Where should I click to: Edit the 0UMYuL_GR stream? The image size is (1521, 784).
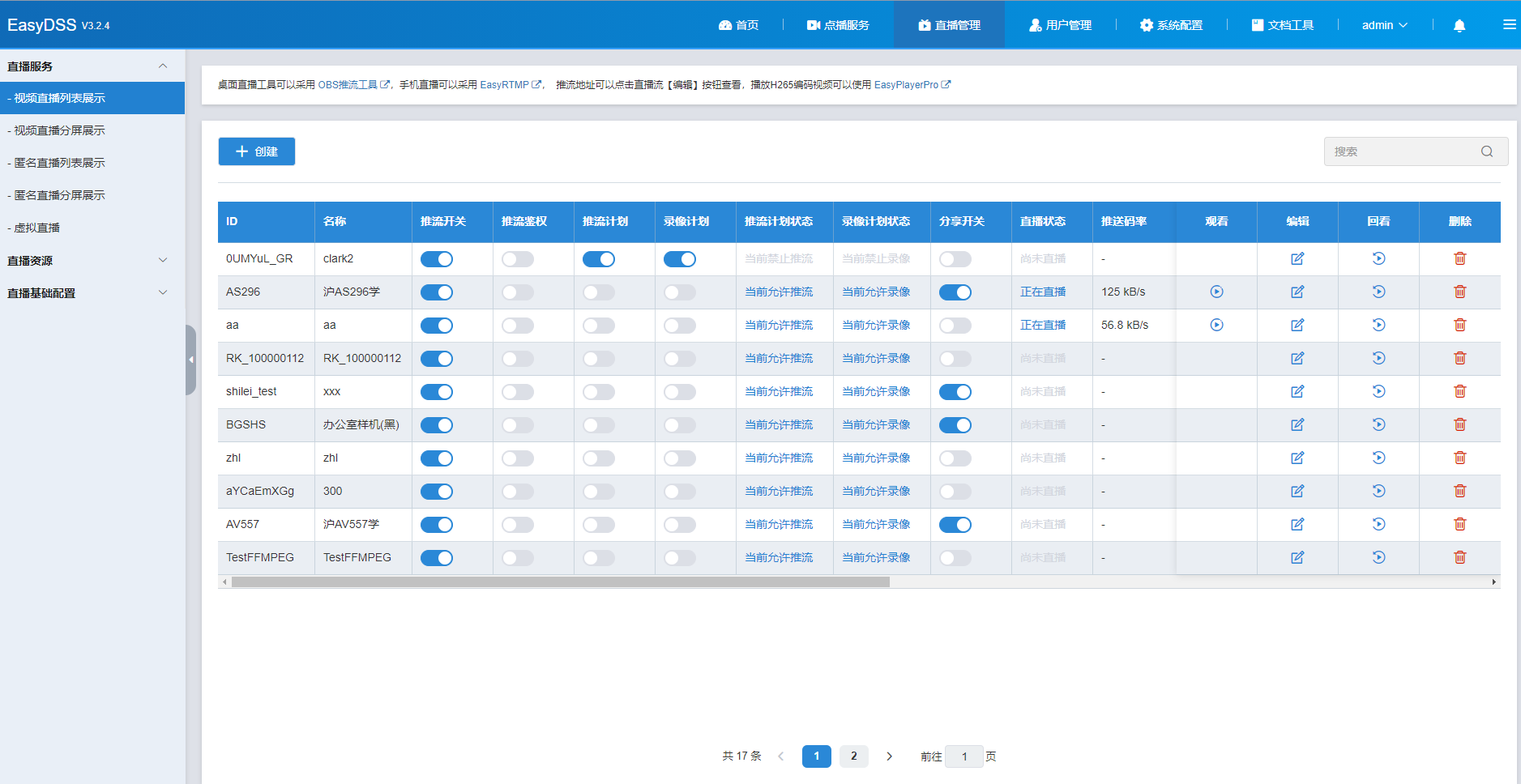1297,258
